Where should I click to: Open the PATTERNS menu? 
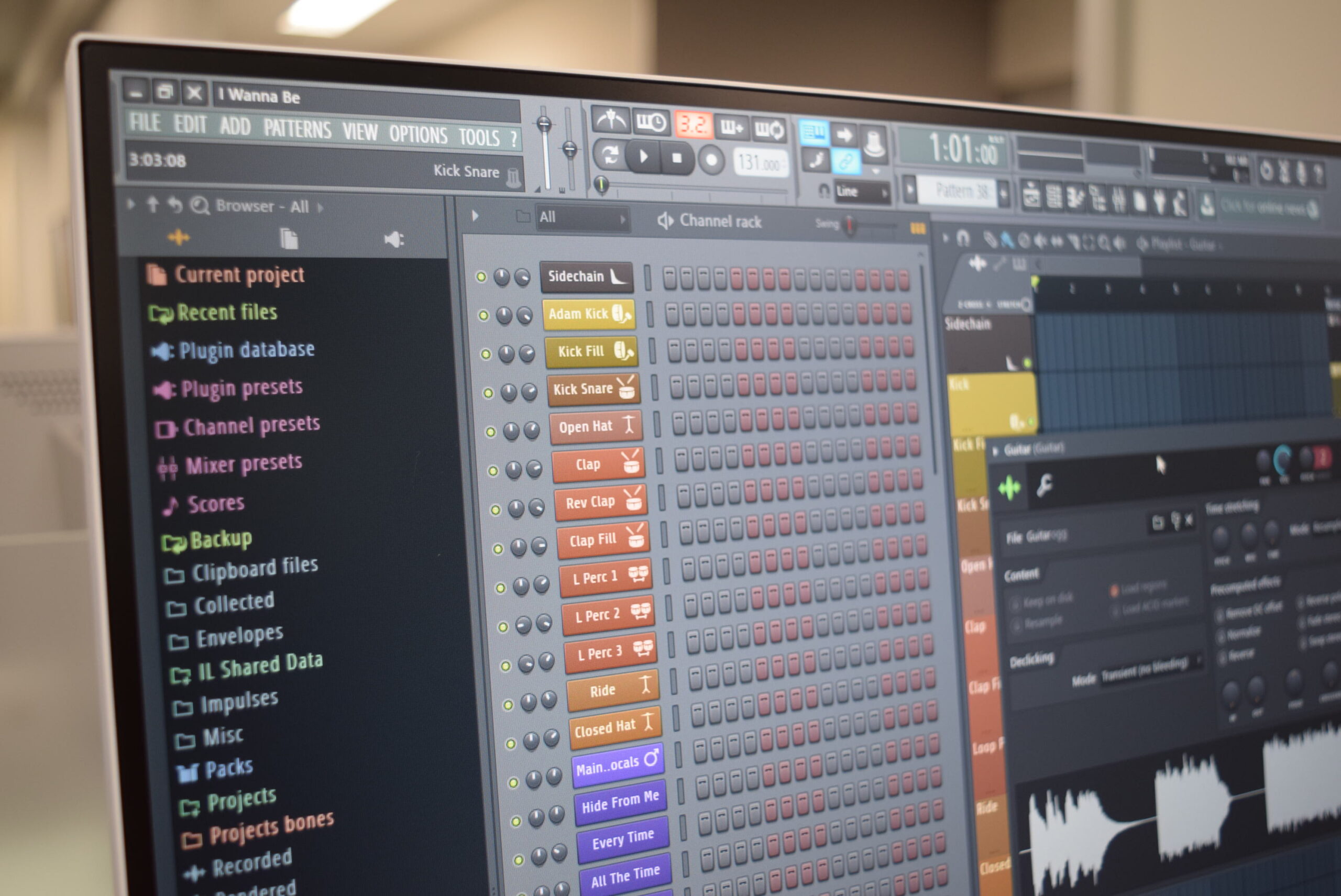pyautogui.click(x=297, y=129)
